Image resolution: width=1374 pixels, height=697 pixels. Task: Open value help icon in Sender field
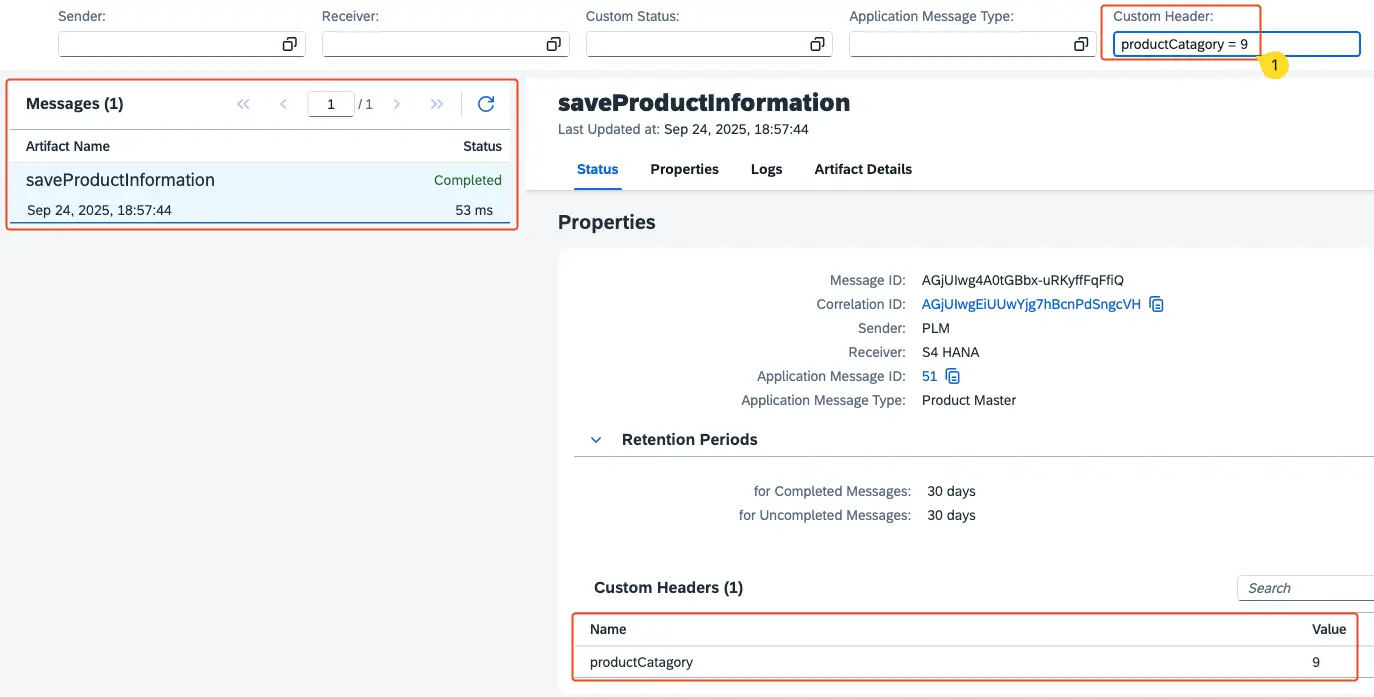(x=289, y=44)
